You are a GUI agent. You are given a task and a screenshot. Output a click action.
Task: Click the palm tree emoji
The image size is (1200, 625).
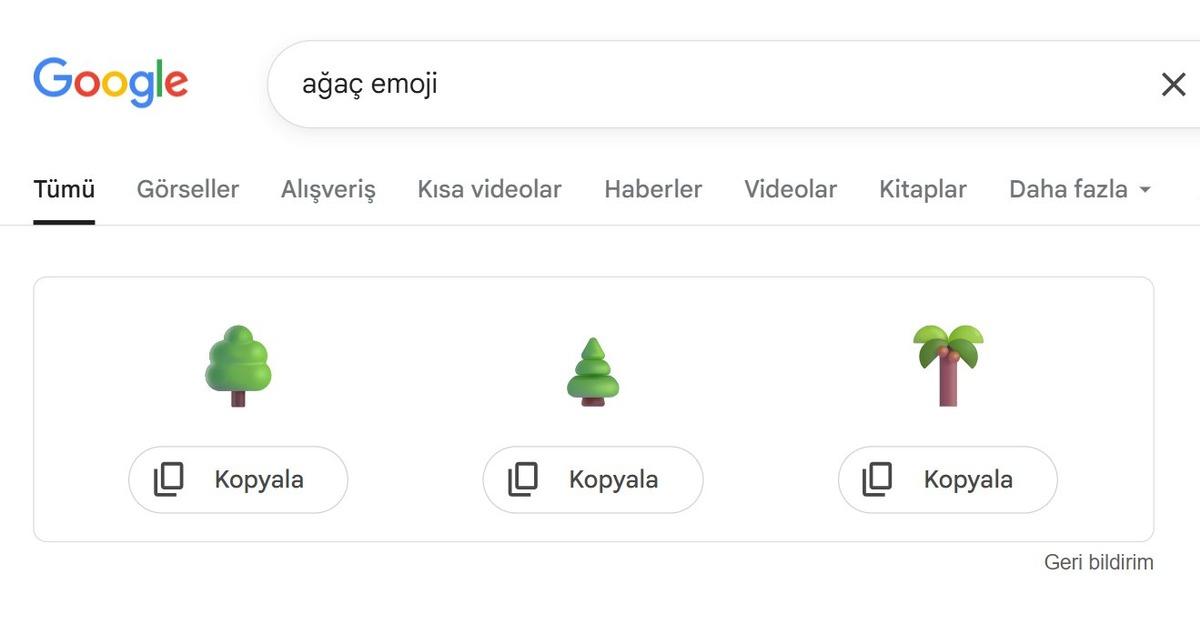coord(947,365)
